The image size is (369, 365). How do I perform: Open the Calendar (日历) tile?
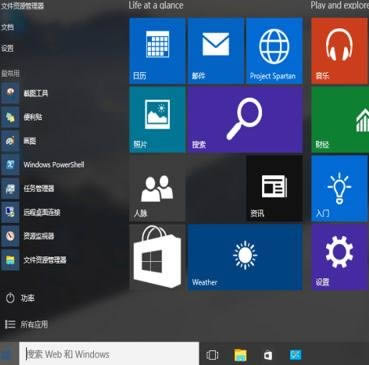point(157,51)
